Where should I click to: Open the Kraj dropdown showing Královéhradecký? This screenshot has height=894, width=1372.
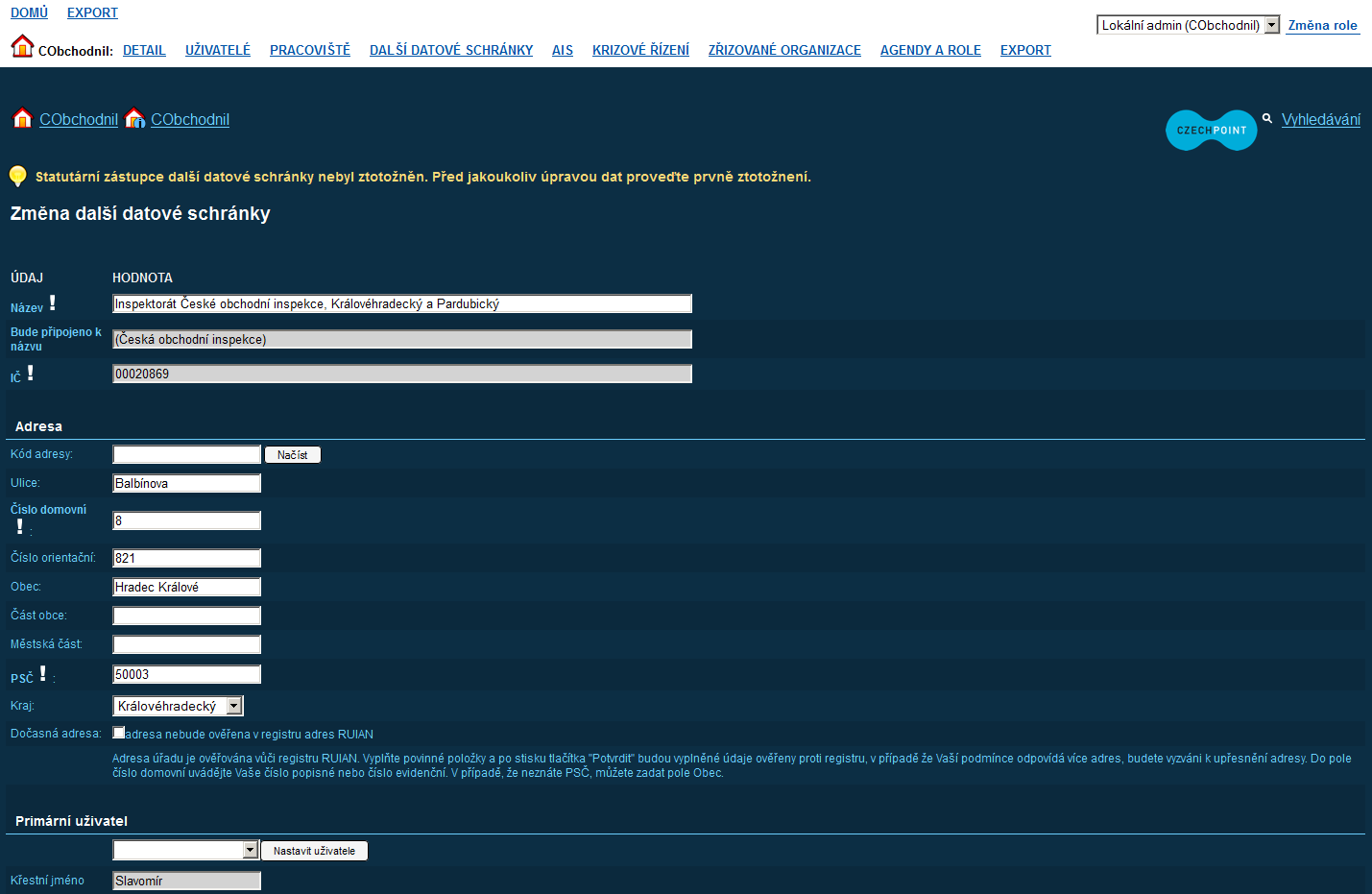(x=179, y=706)
